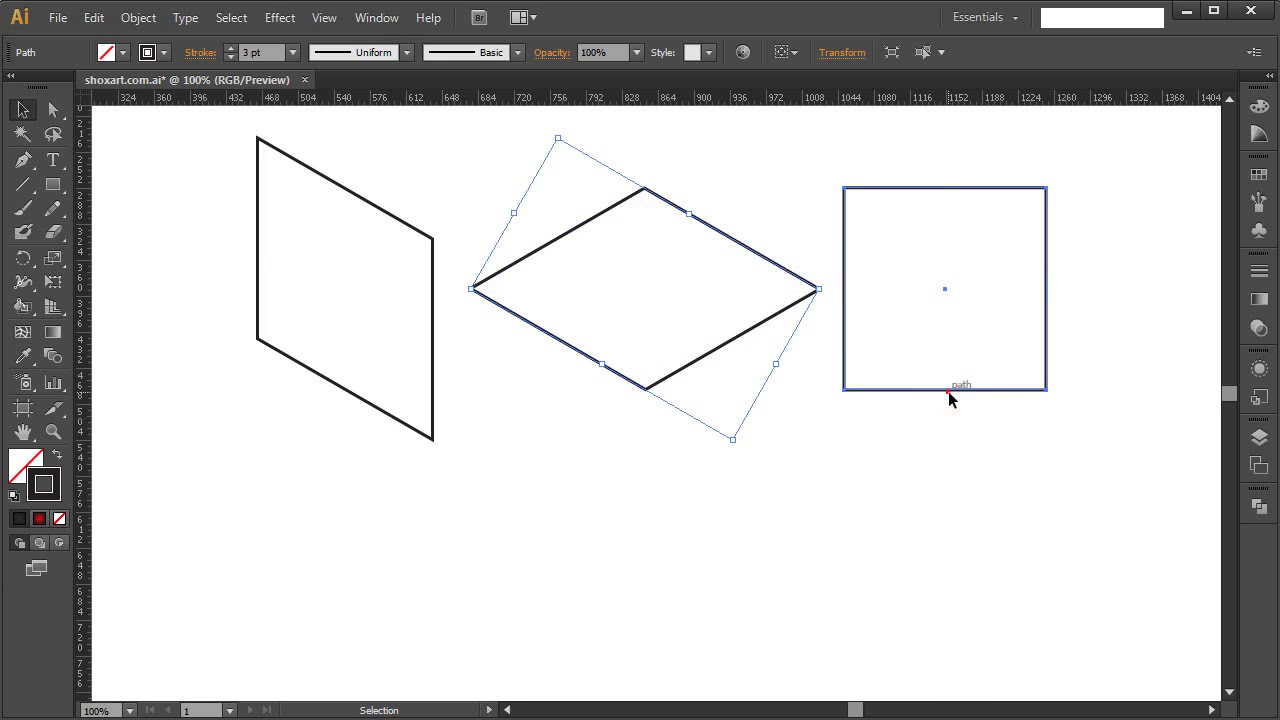Open the Recolor Artwork button
This screenshot has height=720, width=1280.
[x=743, y=53]
